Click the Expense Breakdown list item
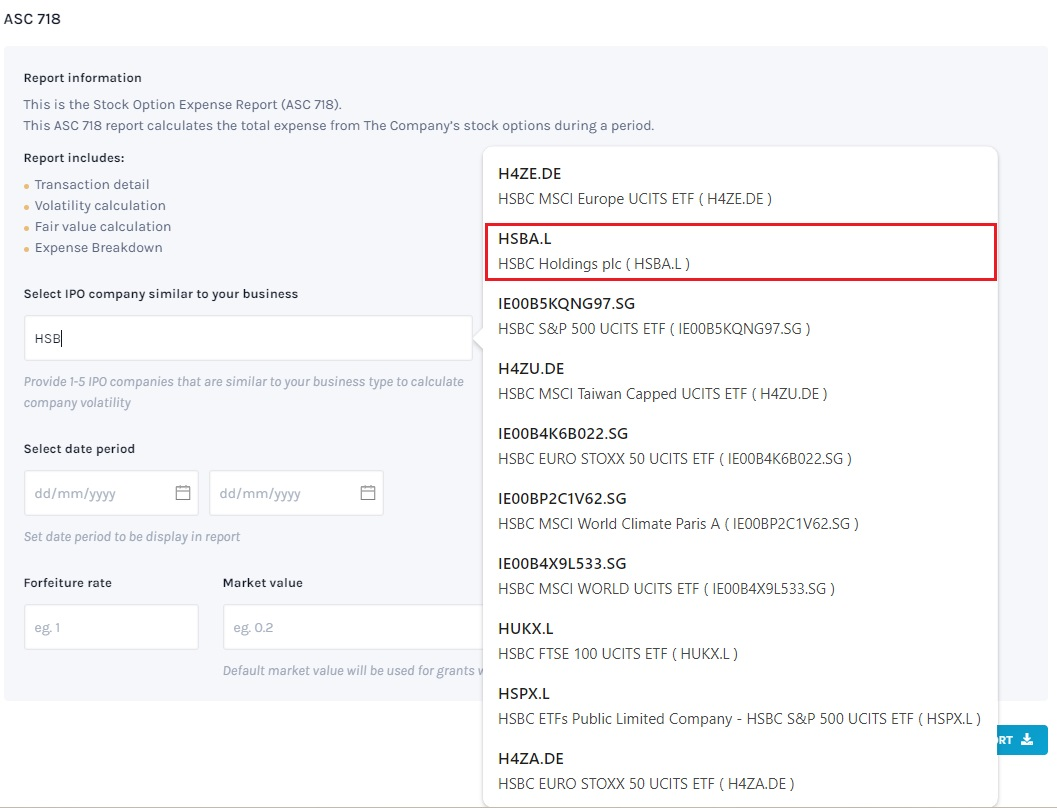1057x808 pixels. pos(98,247)
